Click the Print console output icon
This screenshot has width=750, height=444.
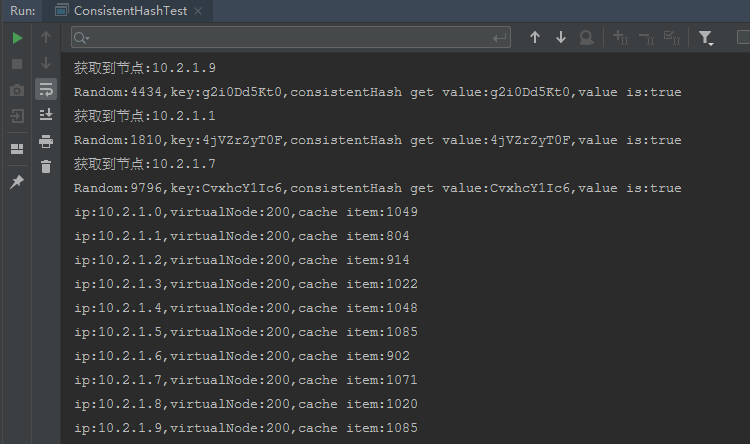pos(46,142)
